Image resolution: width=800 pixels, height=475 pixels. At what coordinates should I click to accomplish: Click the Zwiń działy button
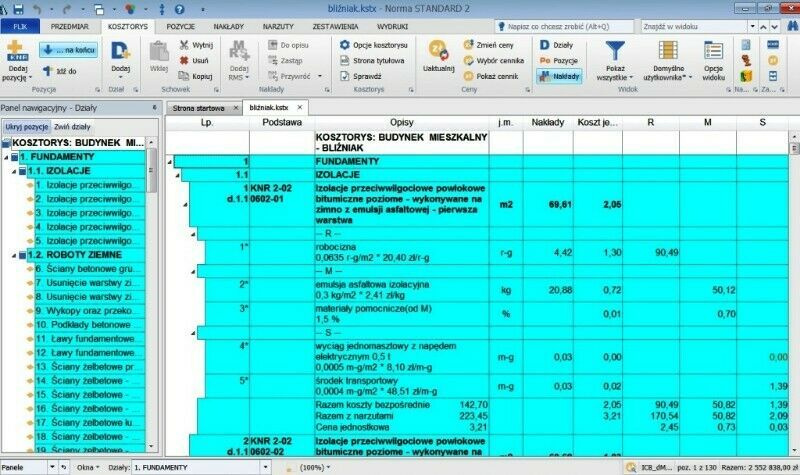[73, 127]
